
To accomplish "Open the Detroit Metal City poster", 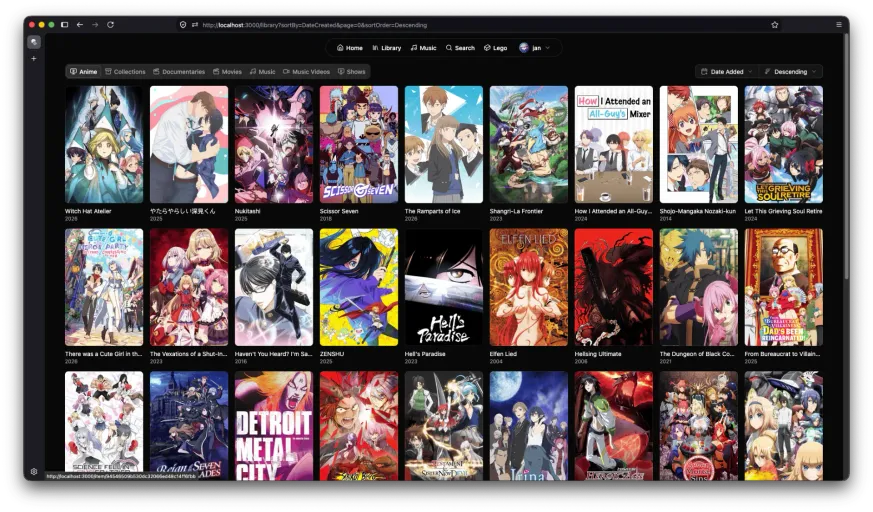I will click(x=274, y=426).
